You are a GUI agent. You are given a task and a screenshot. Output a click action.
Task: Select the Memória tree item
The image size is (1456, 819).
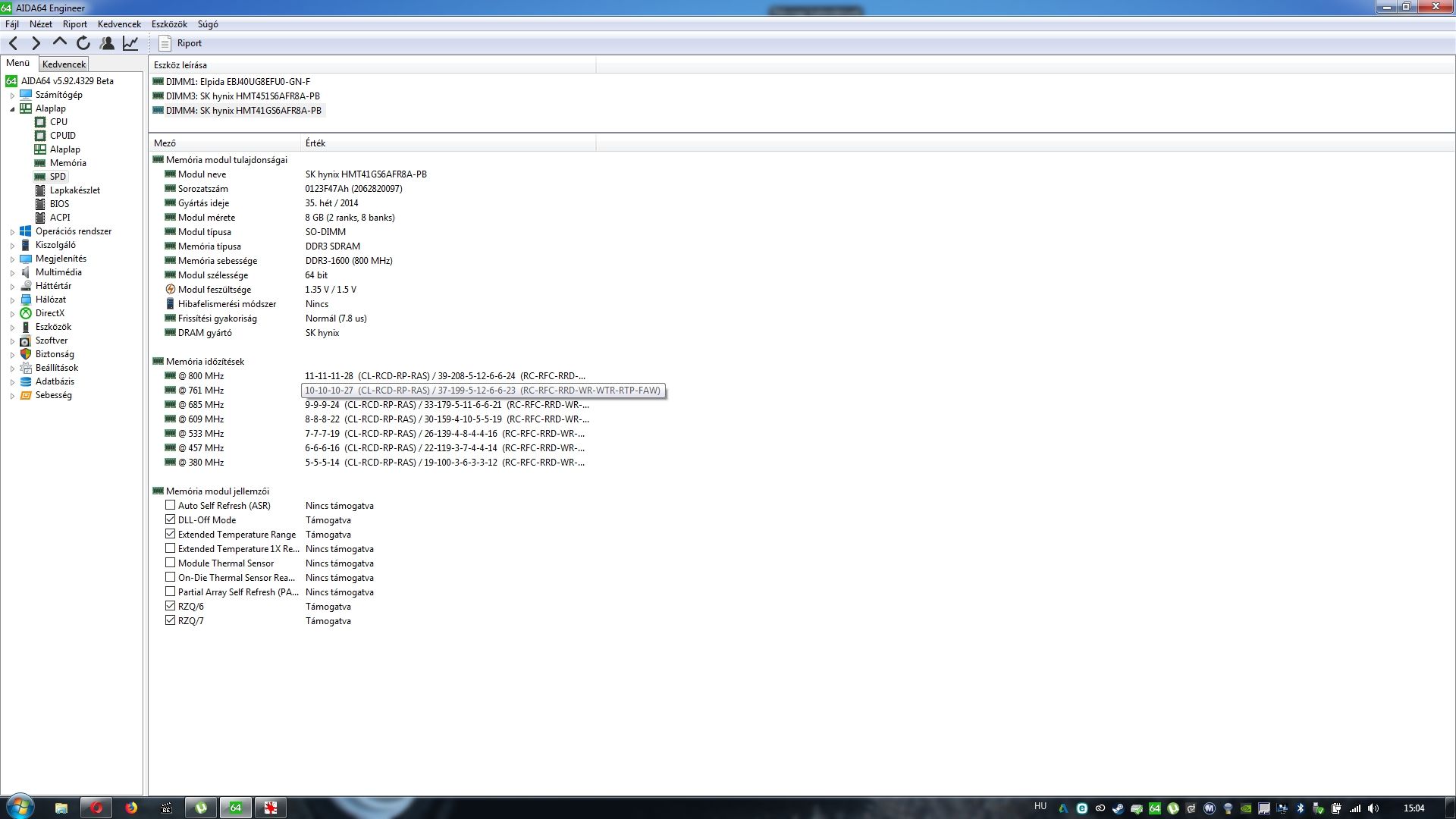coord(67,162)
